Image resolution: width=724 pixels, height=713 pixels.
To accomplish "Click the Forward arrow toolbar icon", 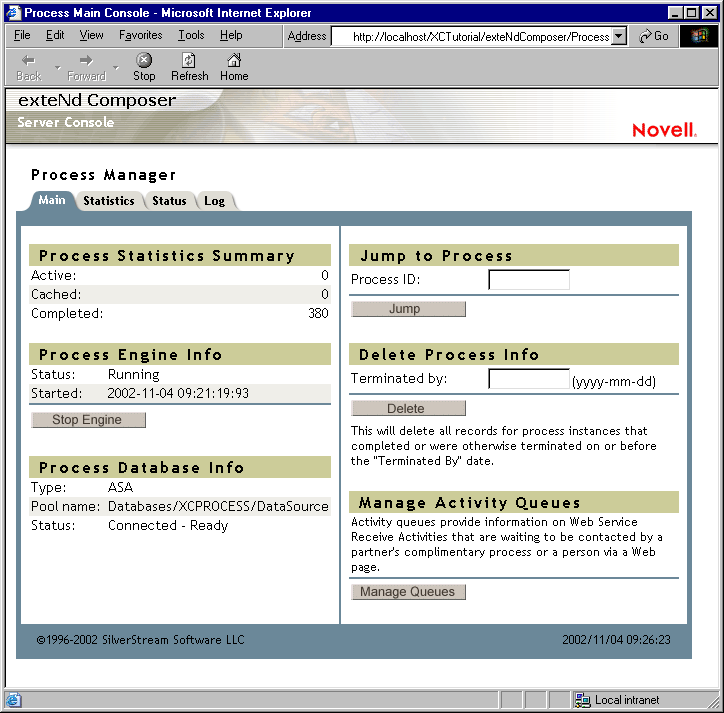I will tap(86, 60).
